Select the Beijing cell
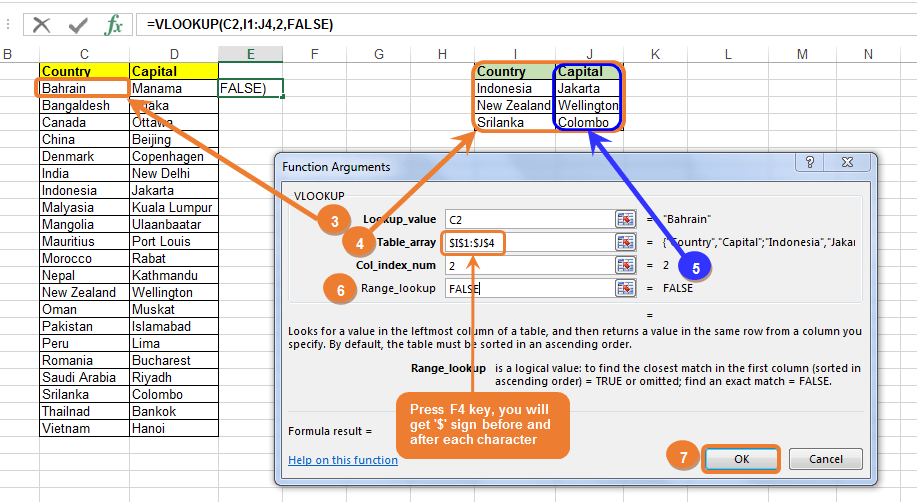Viewport: 917px width, 502px height. pos(174,139)
